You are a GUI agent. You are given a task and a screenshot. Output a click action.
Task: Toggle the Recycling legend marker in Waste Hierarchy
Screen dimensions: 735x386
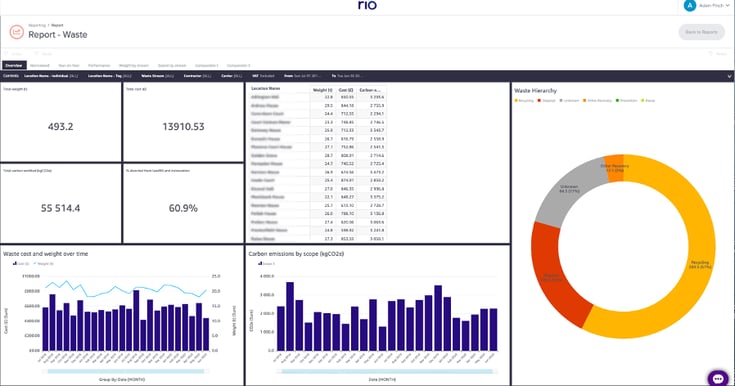point(516,100)
